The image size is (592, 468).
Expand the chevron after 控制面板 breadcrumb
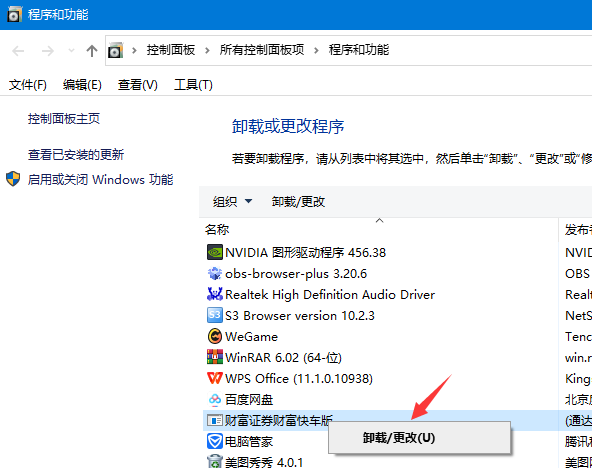click(x=207, y=50)
